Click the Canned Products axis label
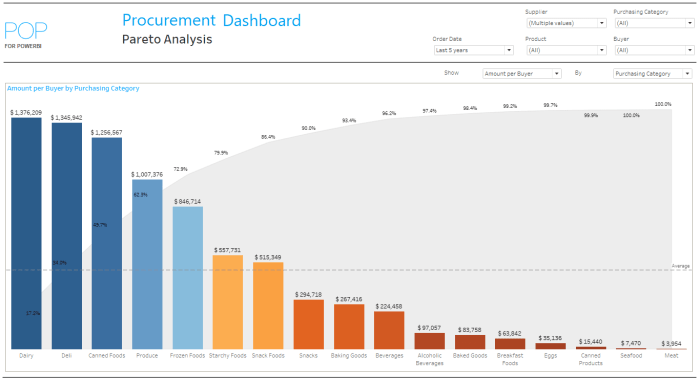 tap(591, 359)
